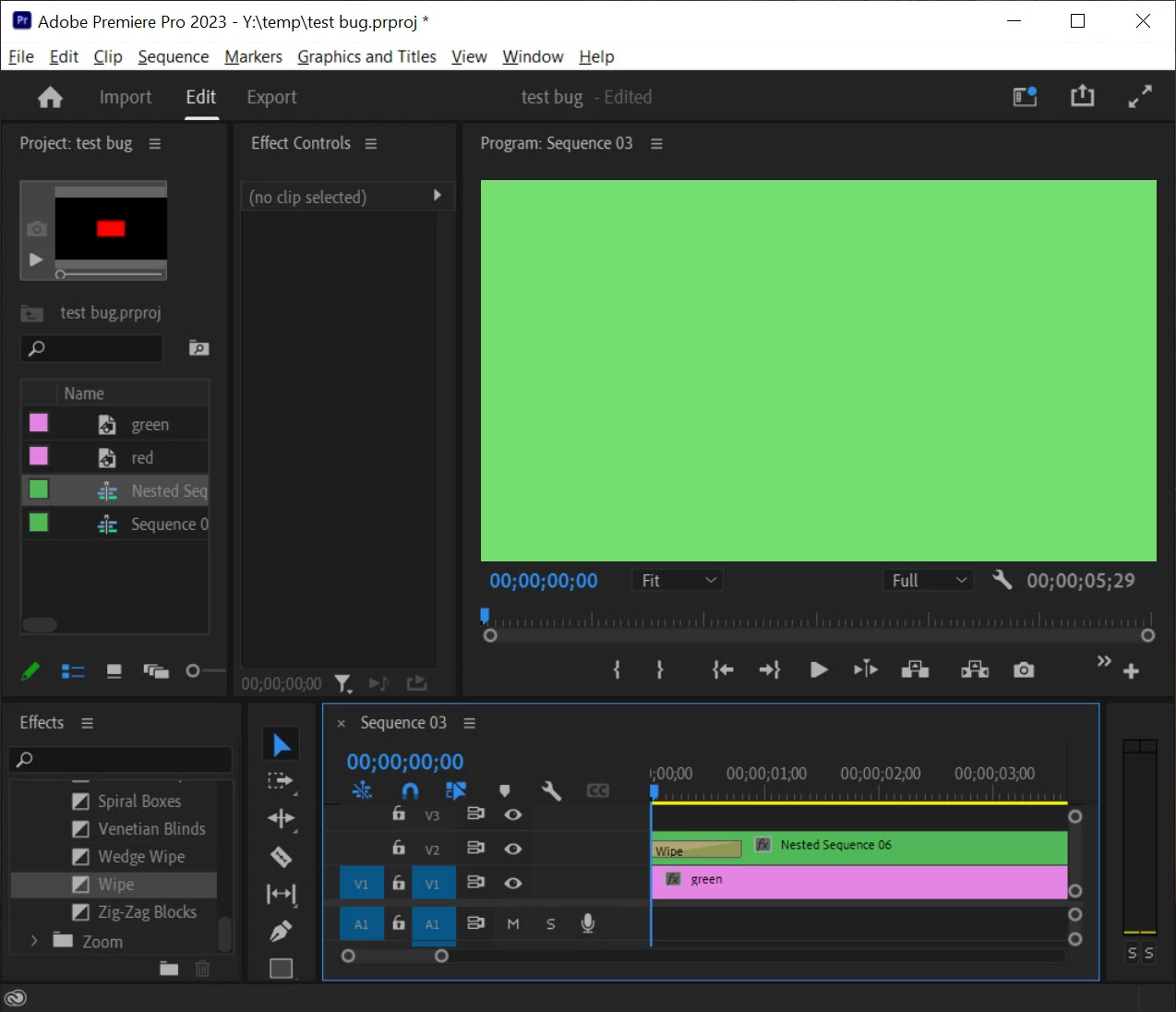The height and width of the screenshot is (1012, 1176).
Task: Select the Razor tool
Action: pos(281,856)
